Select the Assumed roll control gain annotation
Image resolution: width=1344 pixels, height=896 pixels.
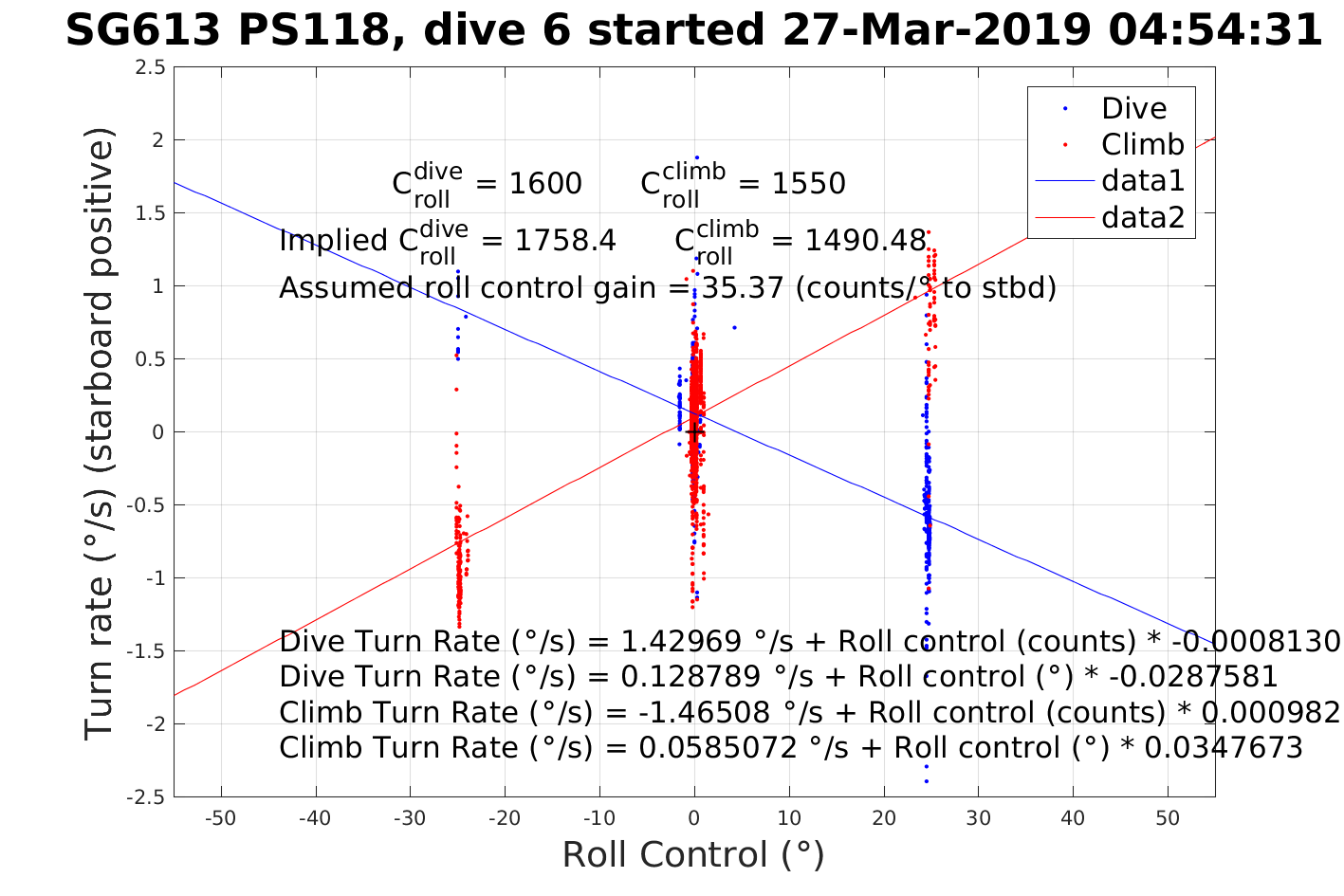click(667, 287)
